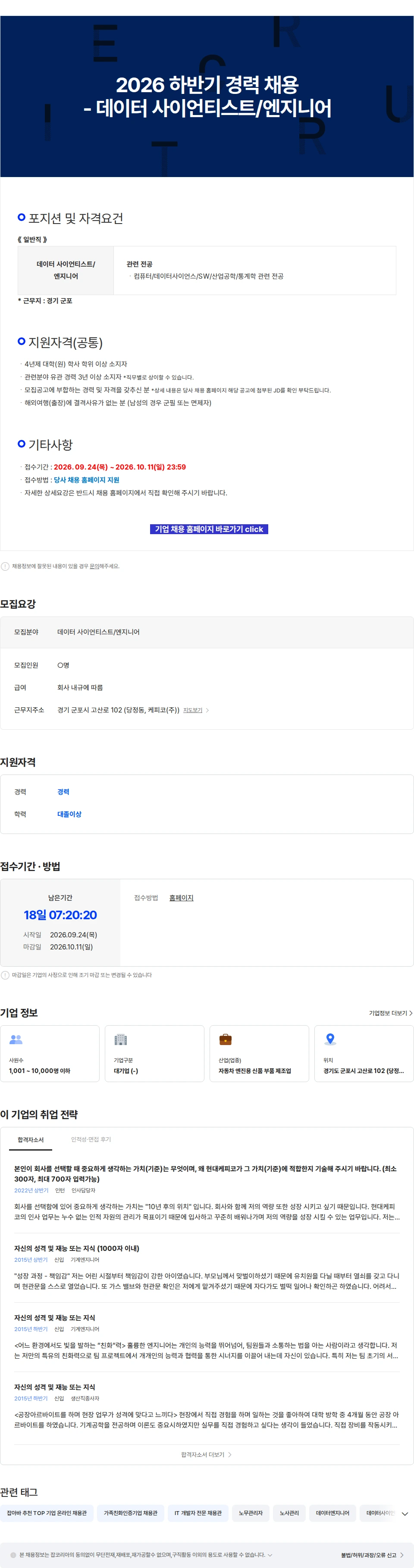Click the briefcase icon in 산업(업종) card

pos(225,1039)
